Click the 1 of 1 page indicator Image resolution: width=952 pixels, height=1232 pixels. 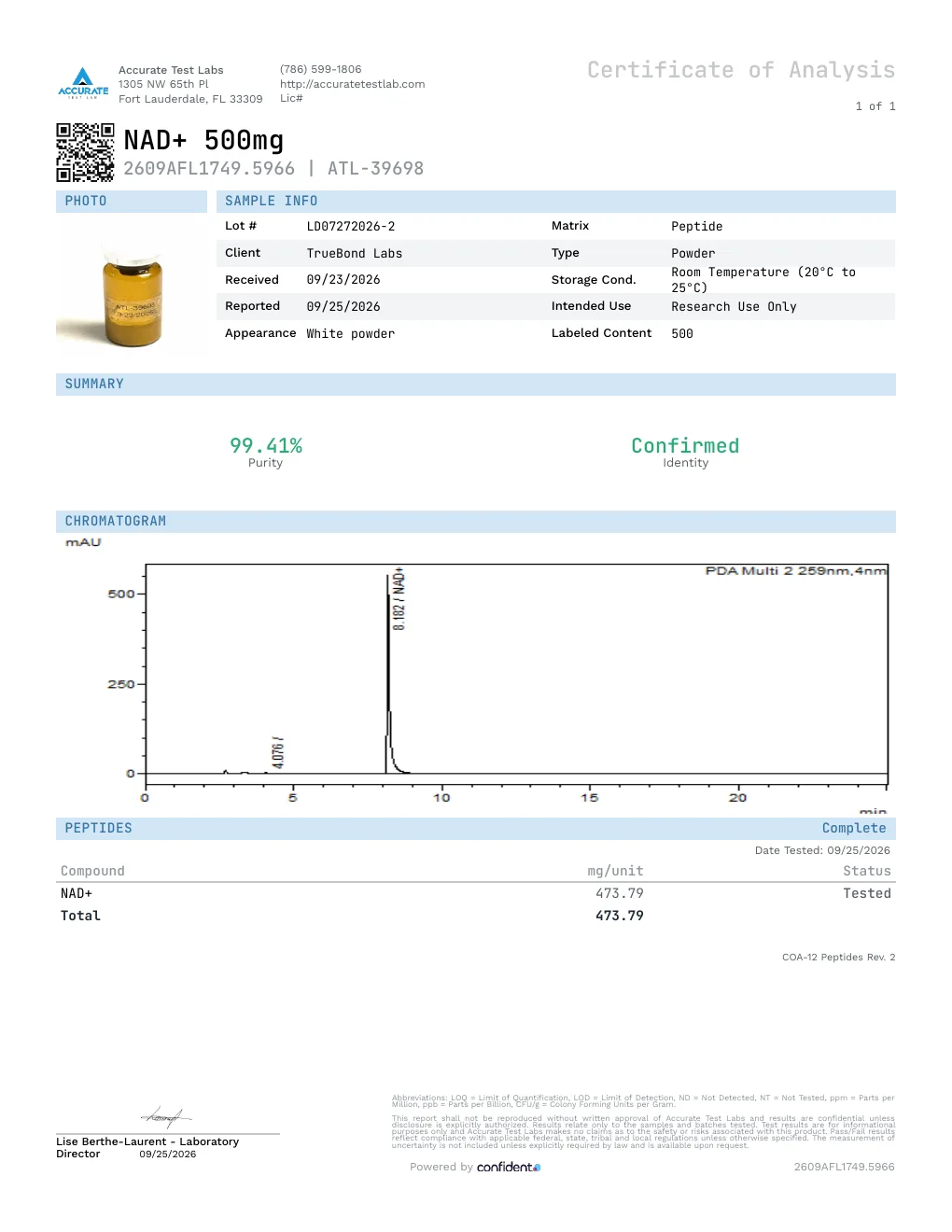click(875, 106)
